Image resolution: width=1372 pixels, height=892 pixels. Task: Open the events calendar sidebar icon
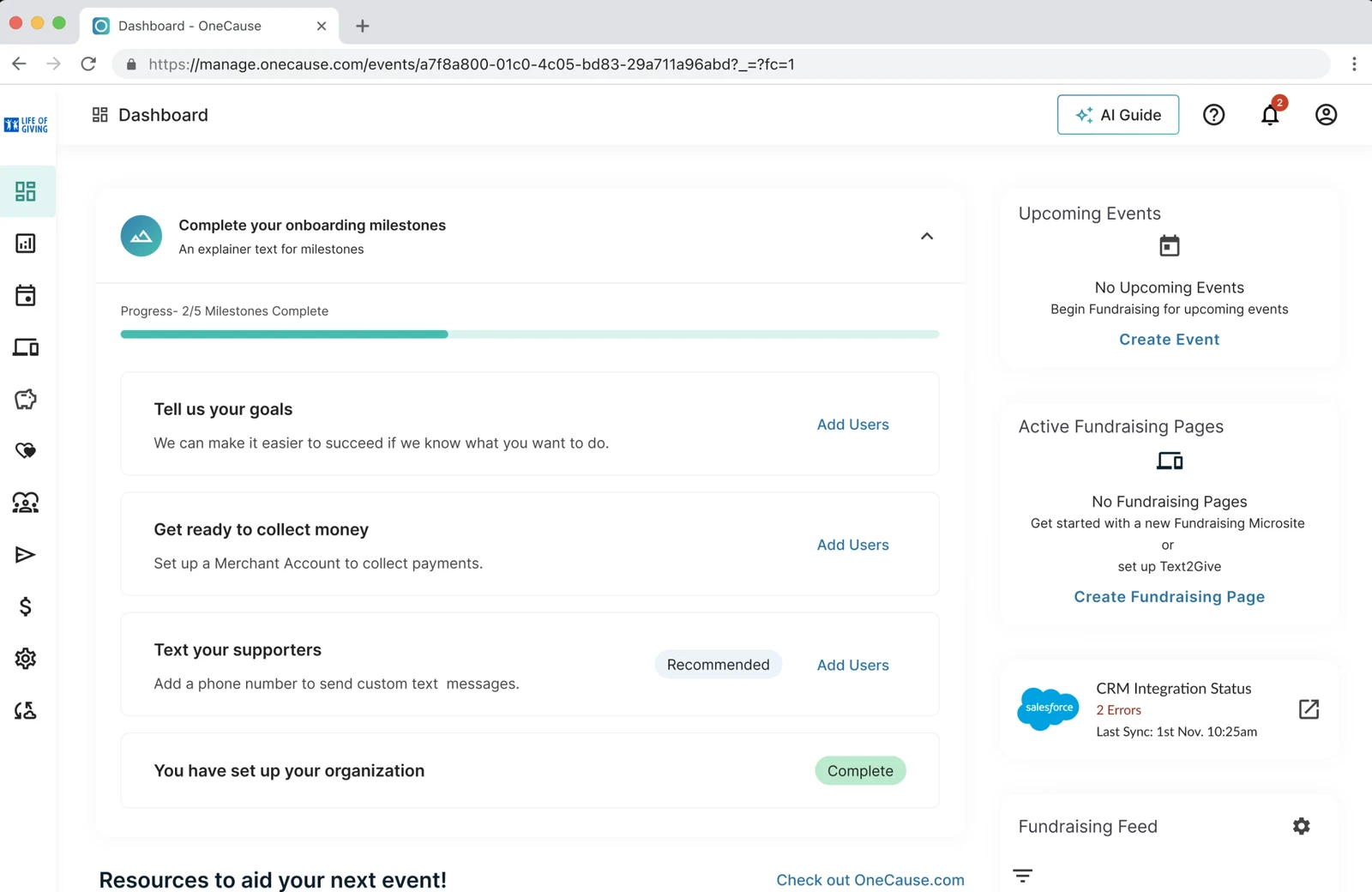point(26,296)
